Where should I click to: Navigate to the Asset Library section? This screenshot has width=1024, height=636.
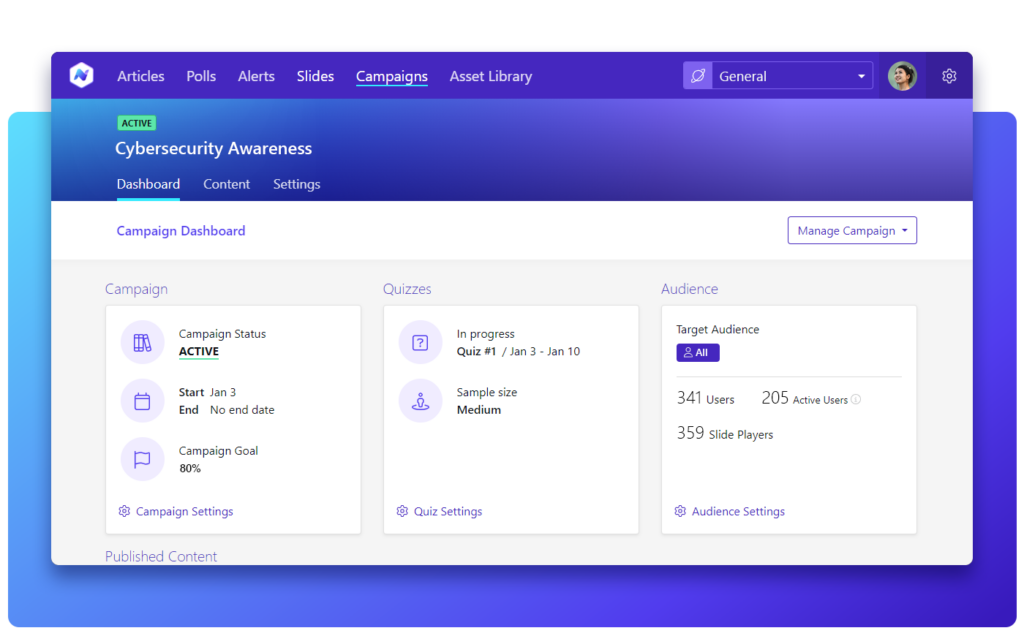(490, 76)
